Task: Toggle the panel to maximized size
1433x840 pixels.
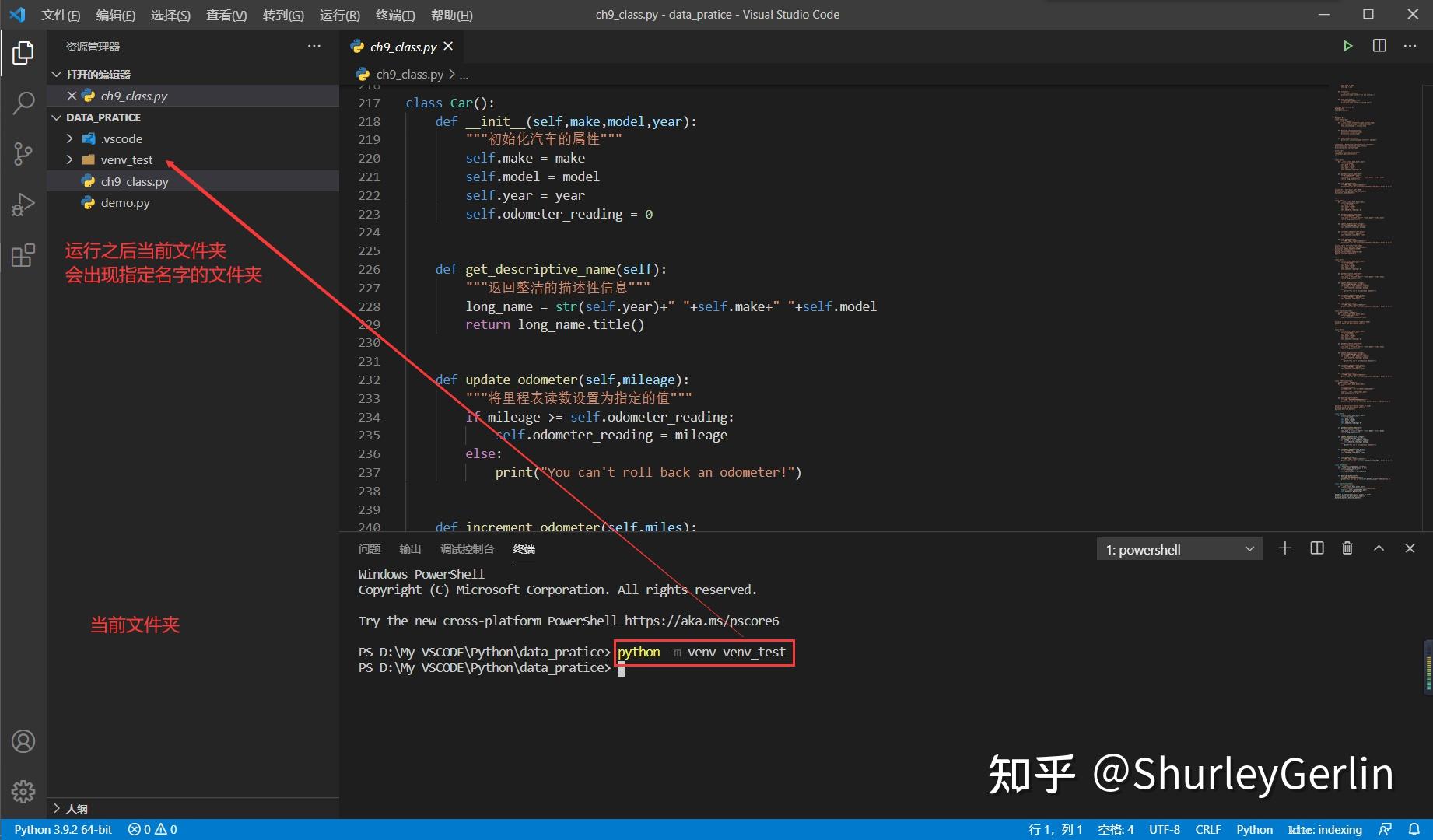Action: point(1379,548)
